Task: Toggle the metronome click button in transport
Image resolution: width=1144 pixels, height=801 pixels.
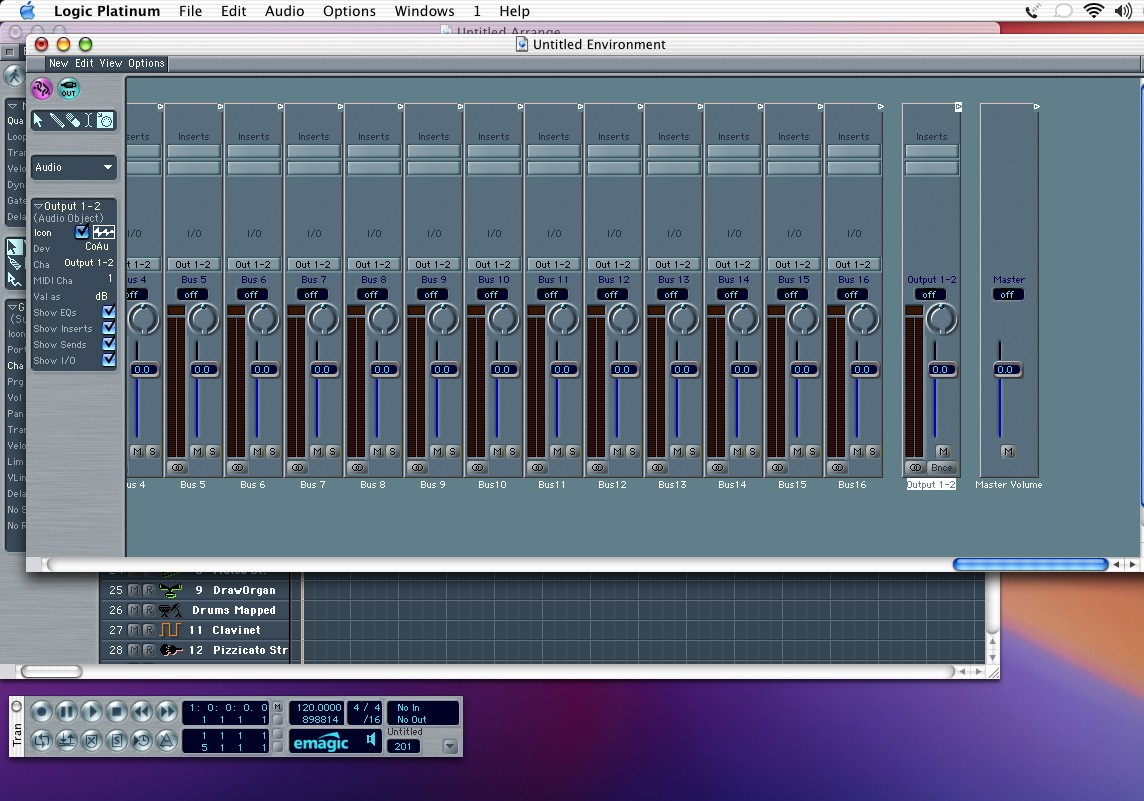Action: tap(167, 741)
